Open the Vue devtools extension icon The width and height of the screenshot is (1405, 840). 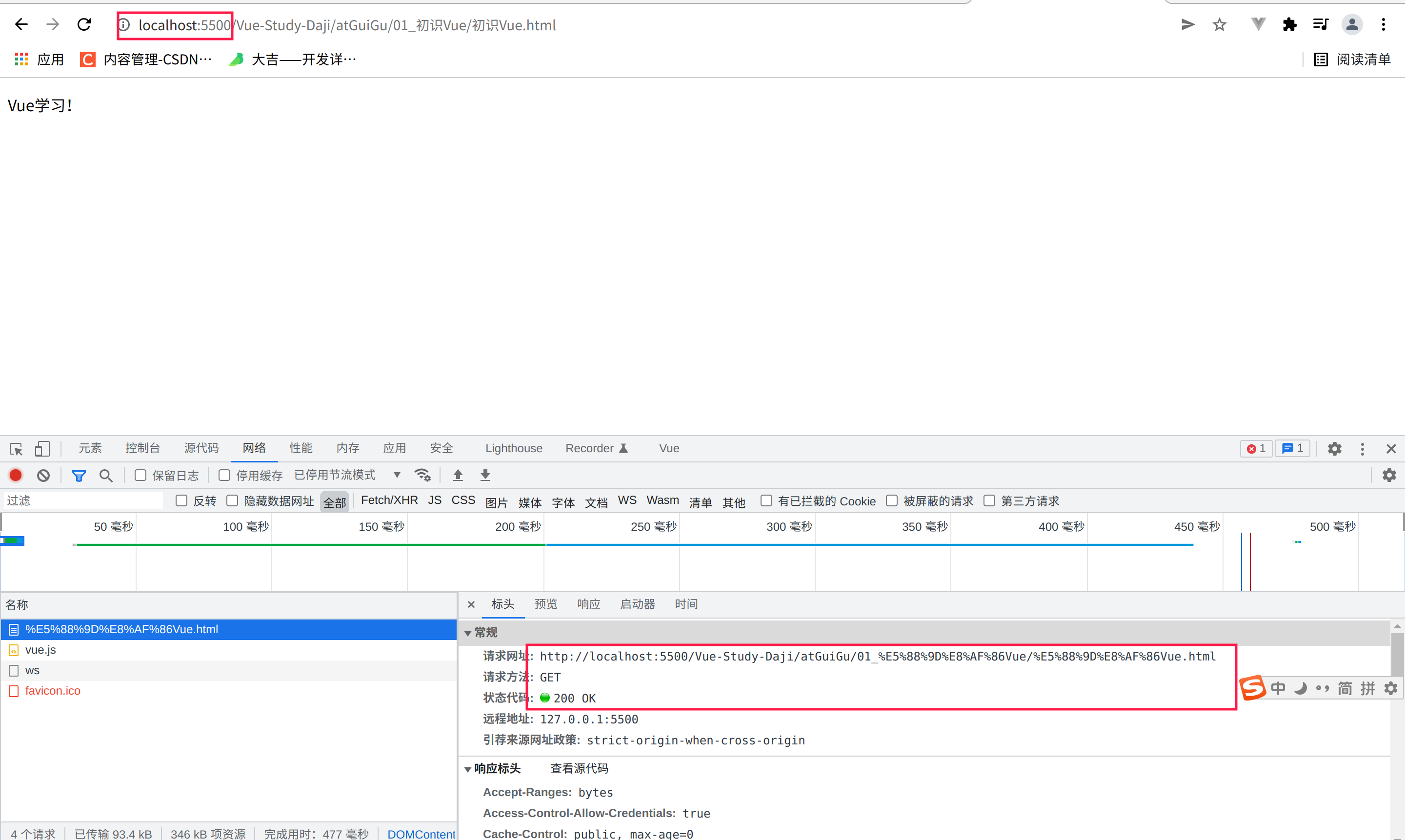(x=1258, y=24)
